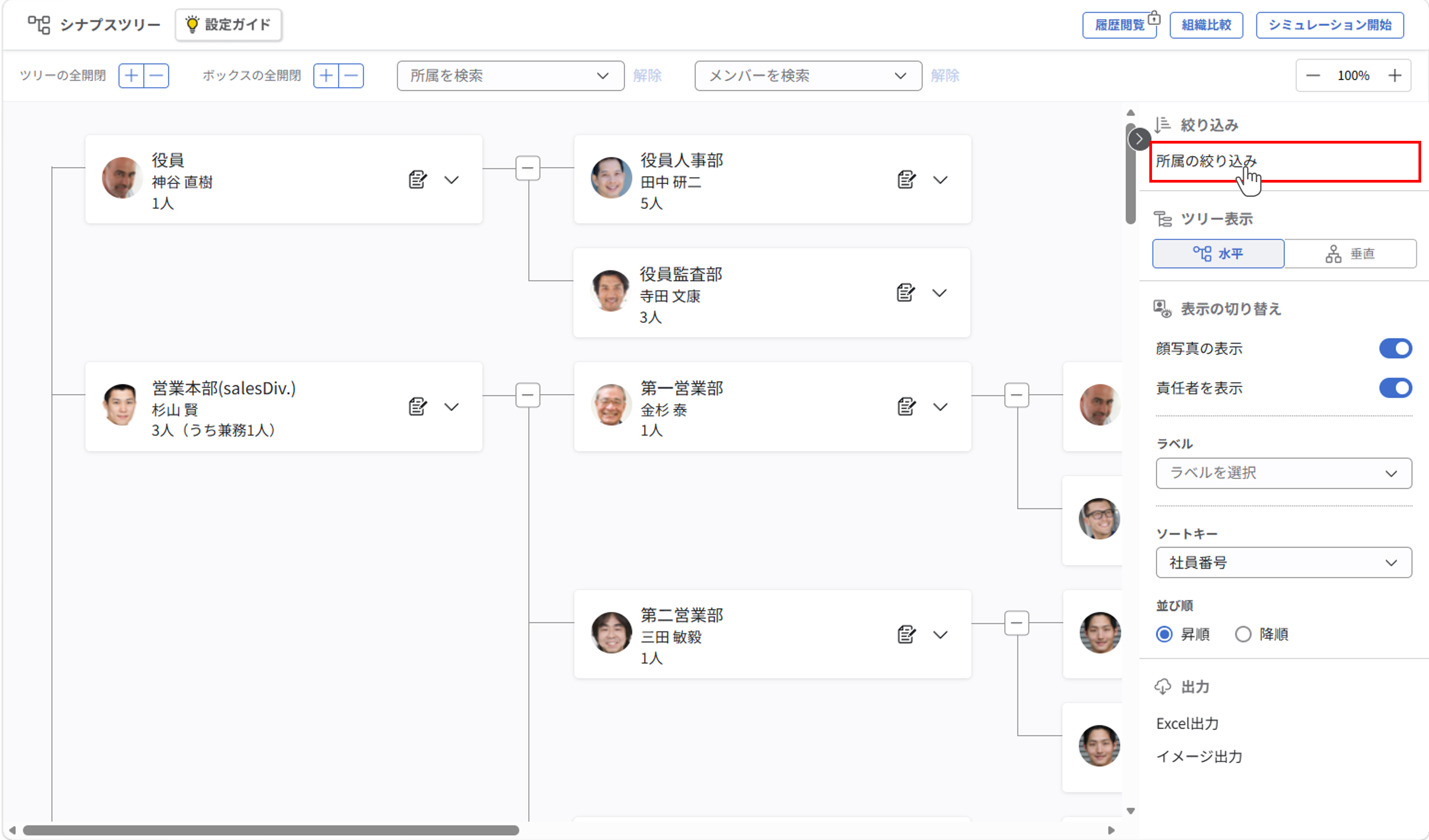The width and height of the screenshot is (1429, 840).
Task: Click the シミュレーション開始 button
Action: [1330, 25]
